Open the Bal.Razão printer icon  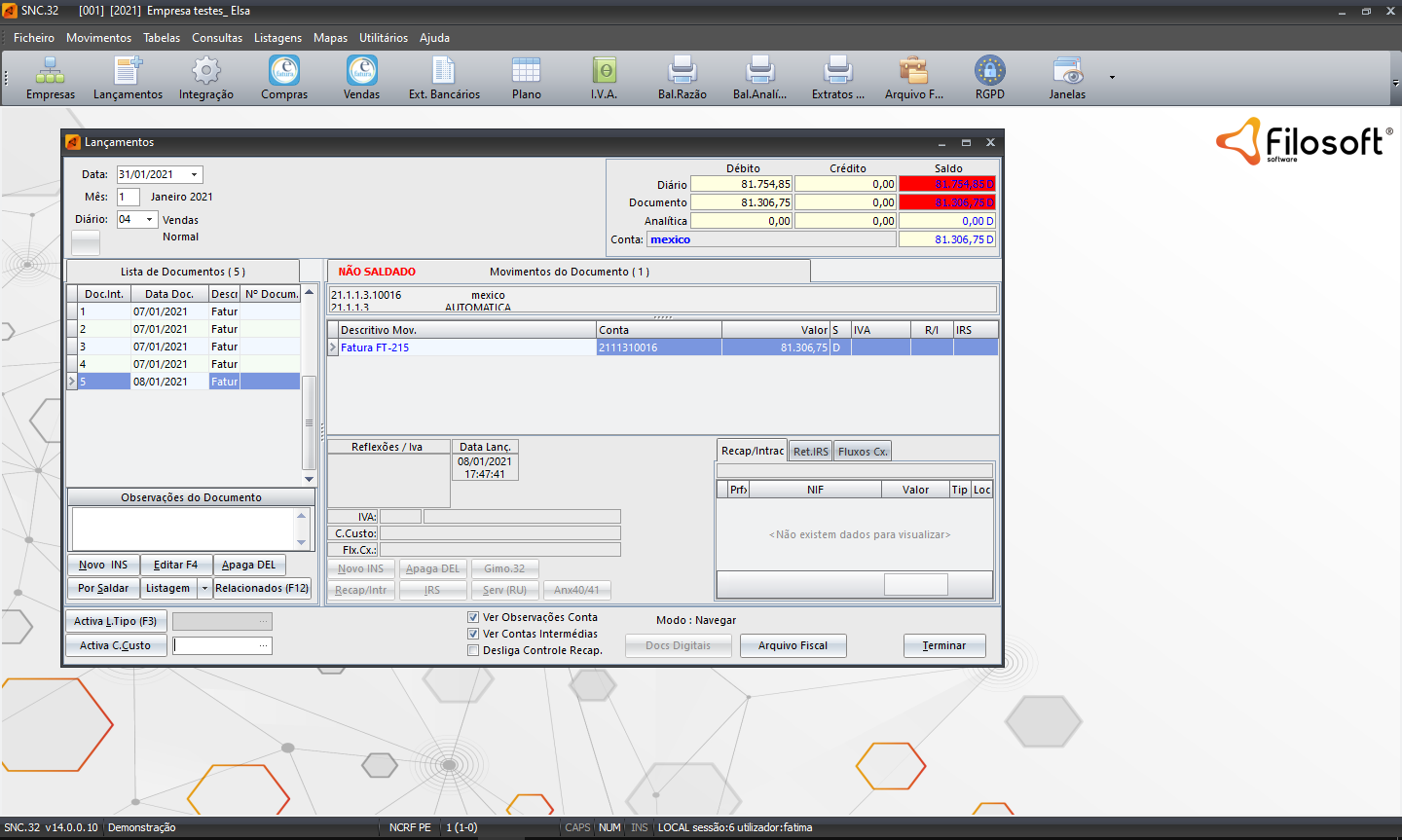pos(682,71)
